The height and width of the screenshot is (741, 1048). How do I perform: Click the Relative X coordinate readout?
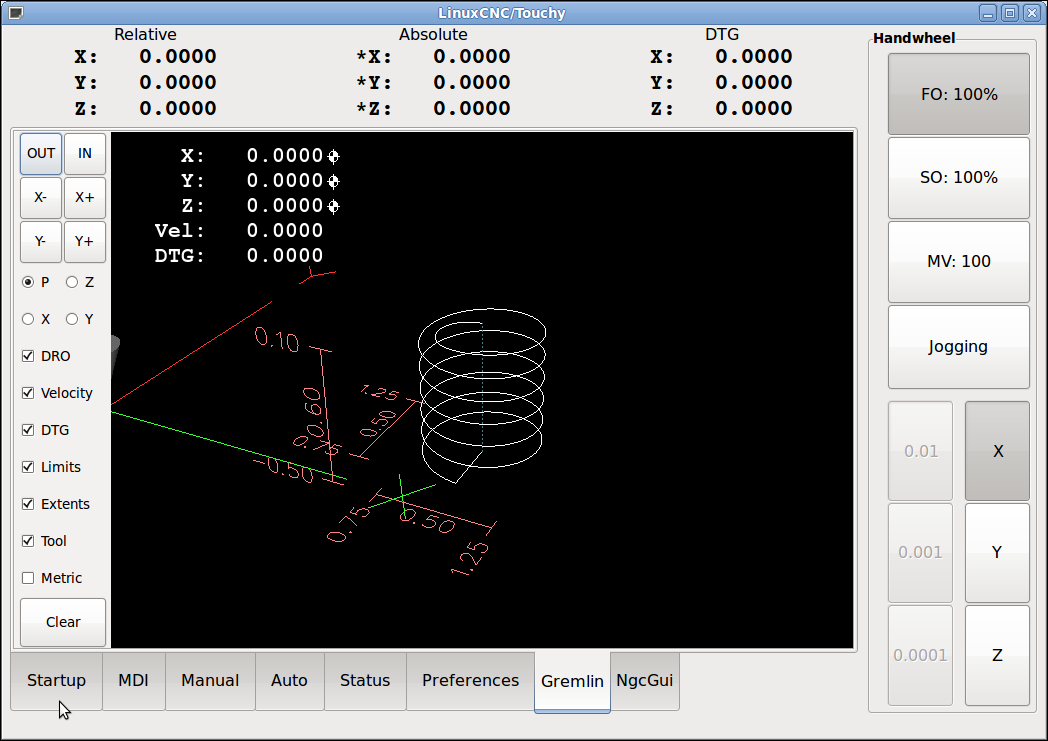[146, 57]
